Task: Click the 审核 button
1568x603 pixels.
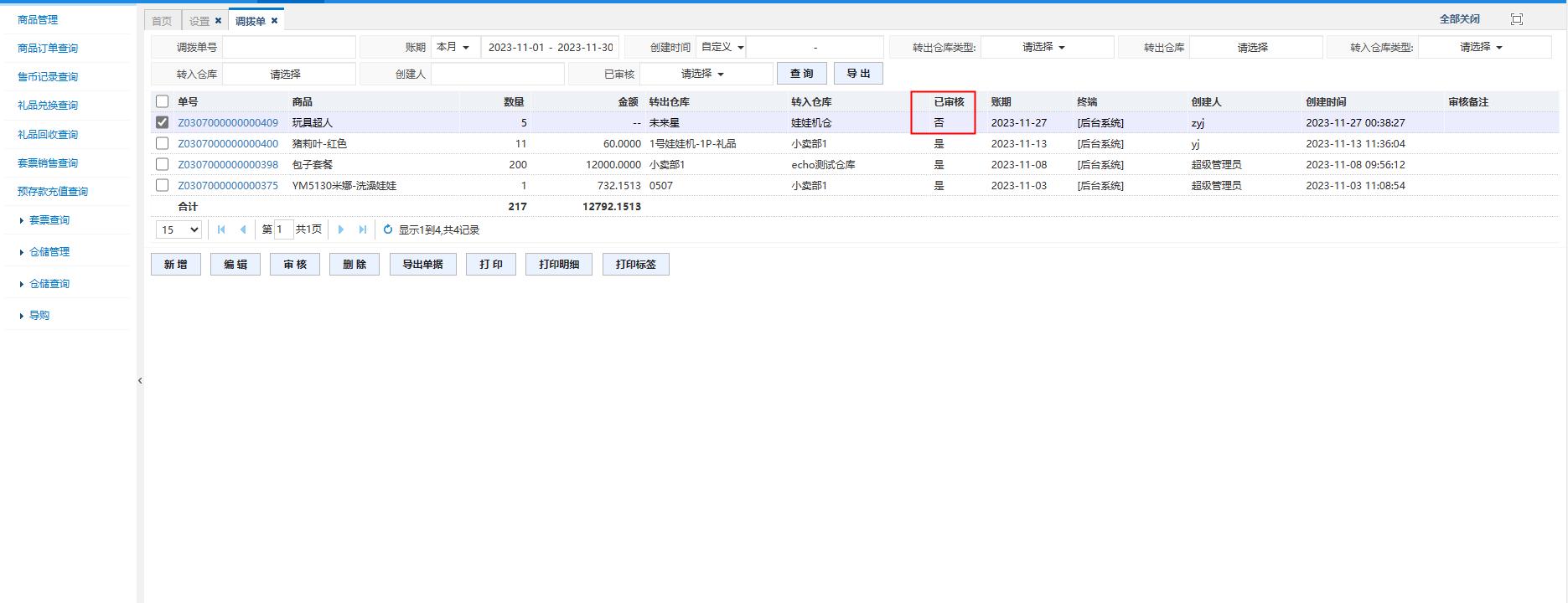Action: (x=295, y=265)
